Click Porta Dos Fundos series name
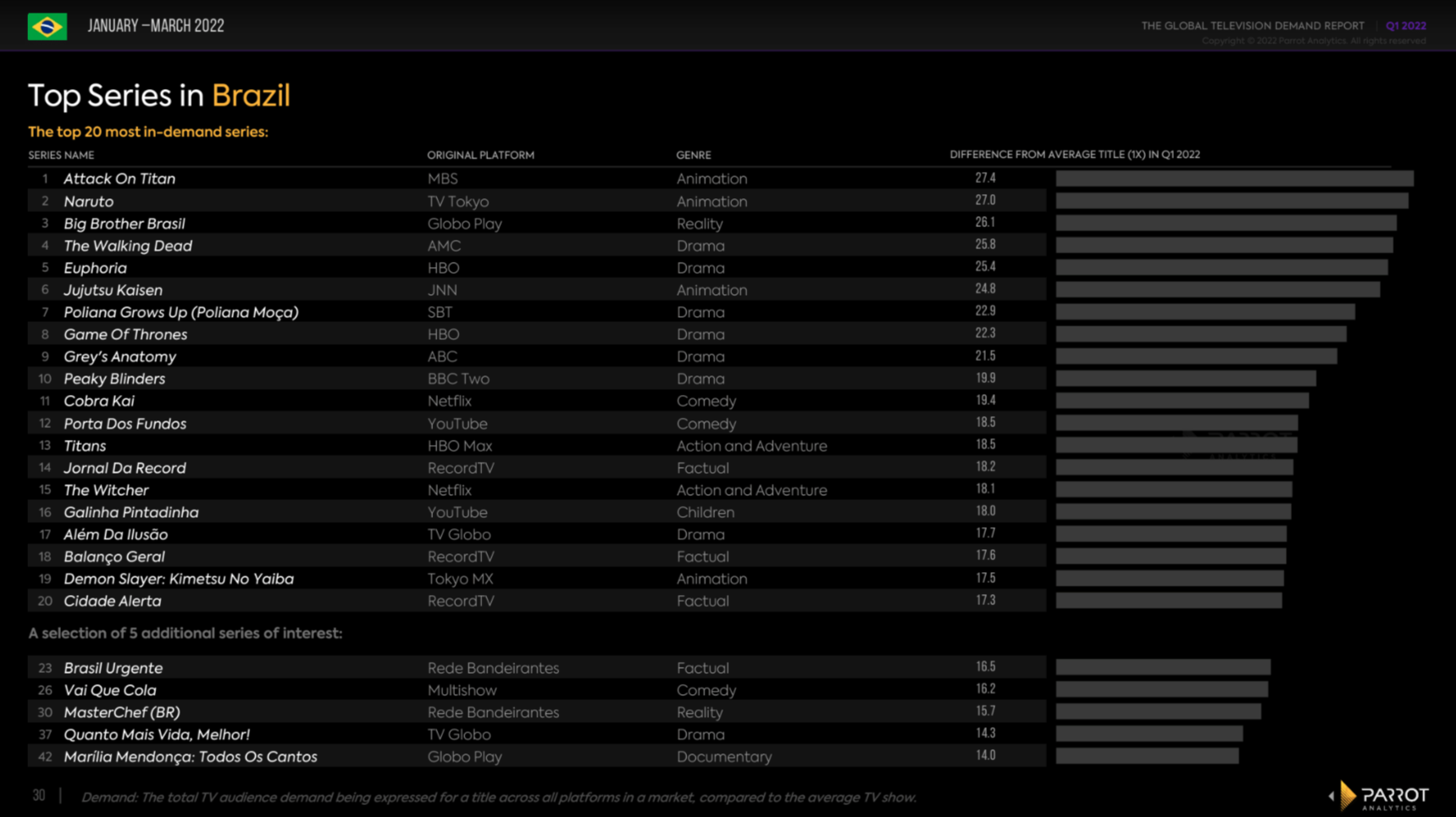 125,424
